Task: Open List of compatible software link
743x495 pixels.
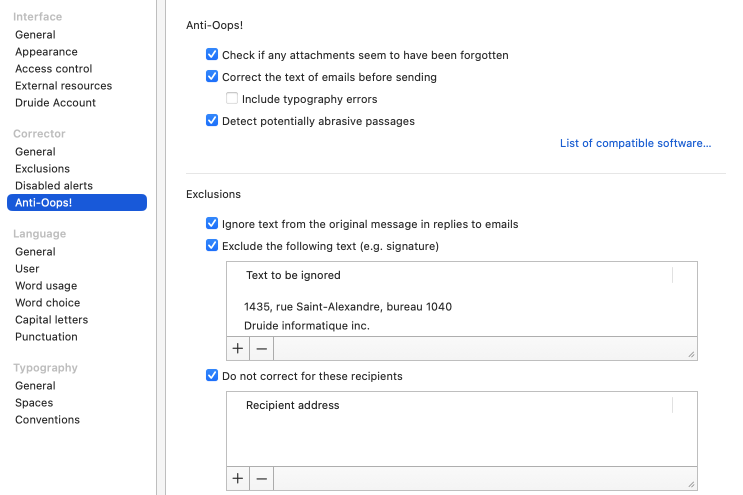Action: click(635, 144)
